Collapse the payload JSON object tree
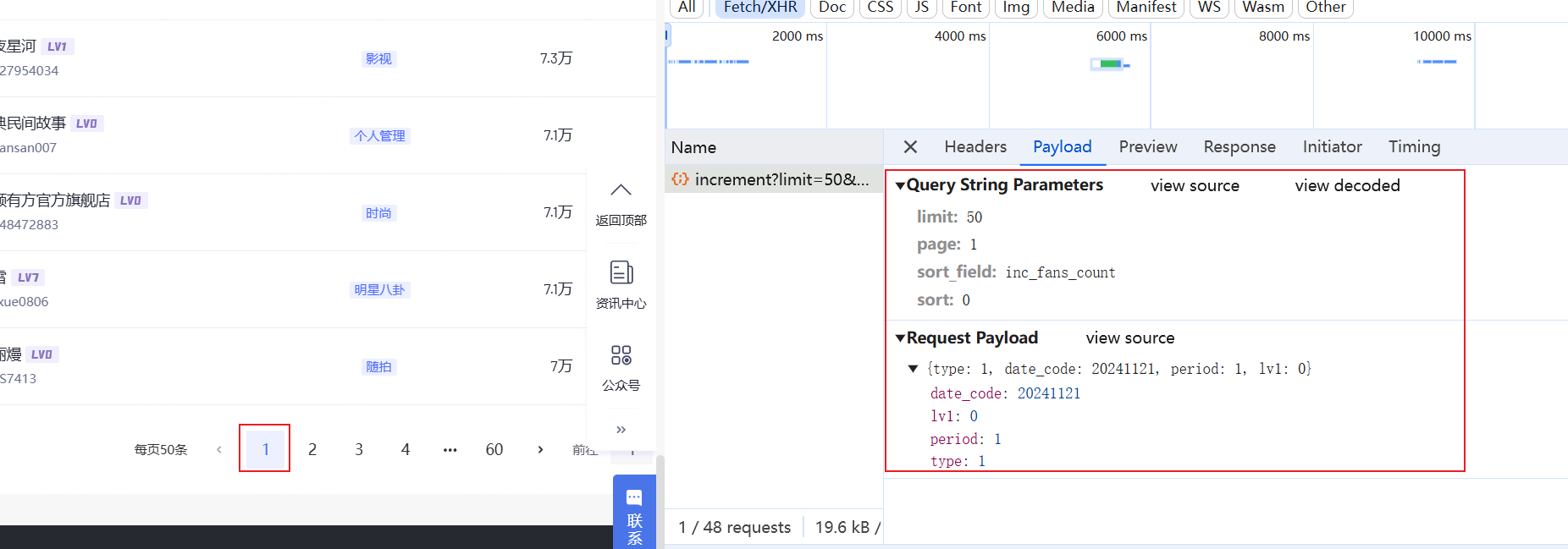 click(x=913, y=369)
